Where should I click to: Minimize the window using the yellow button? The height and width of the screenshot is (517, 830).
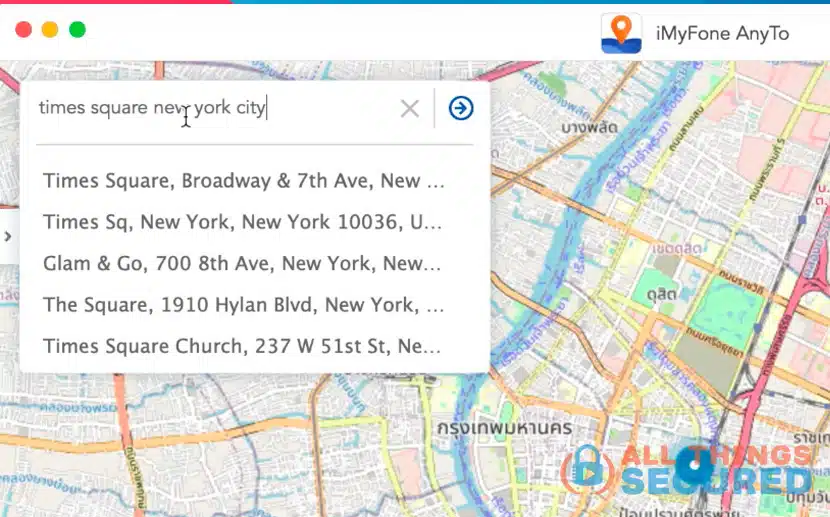[x=50, y=30]
